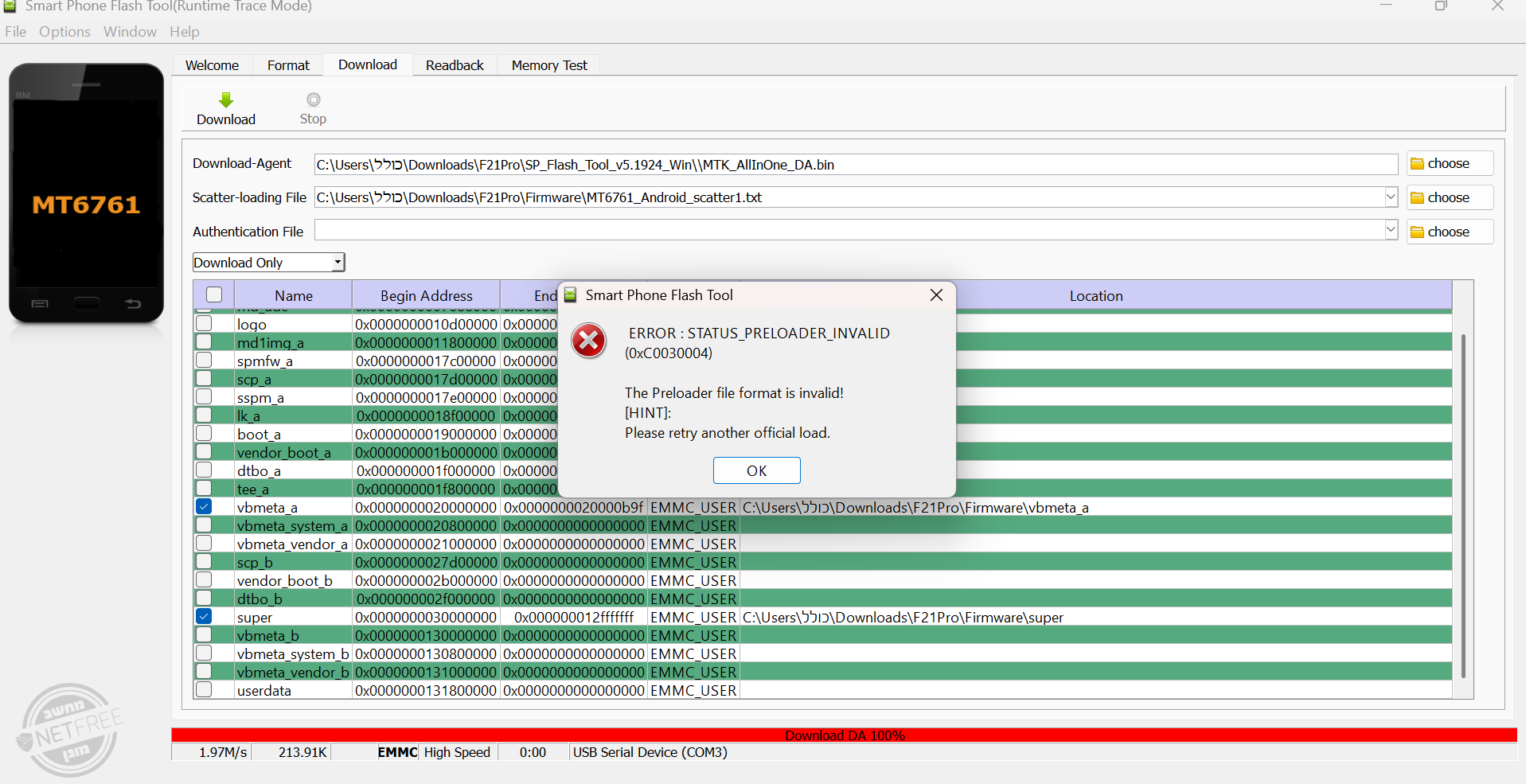Click folder icon to choose Authentication File
This screenshot has height=784, width=1526.
pos(1417,232)
